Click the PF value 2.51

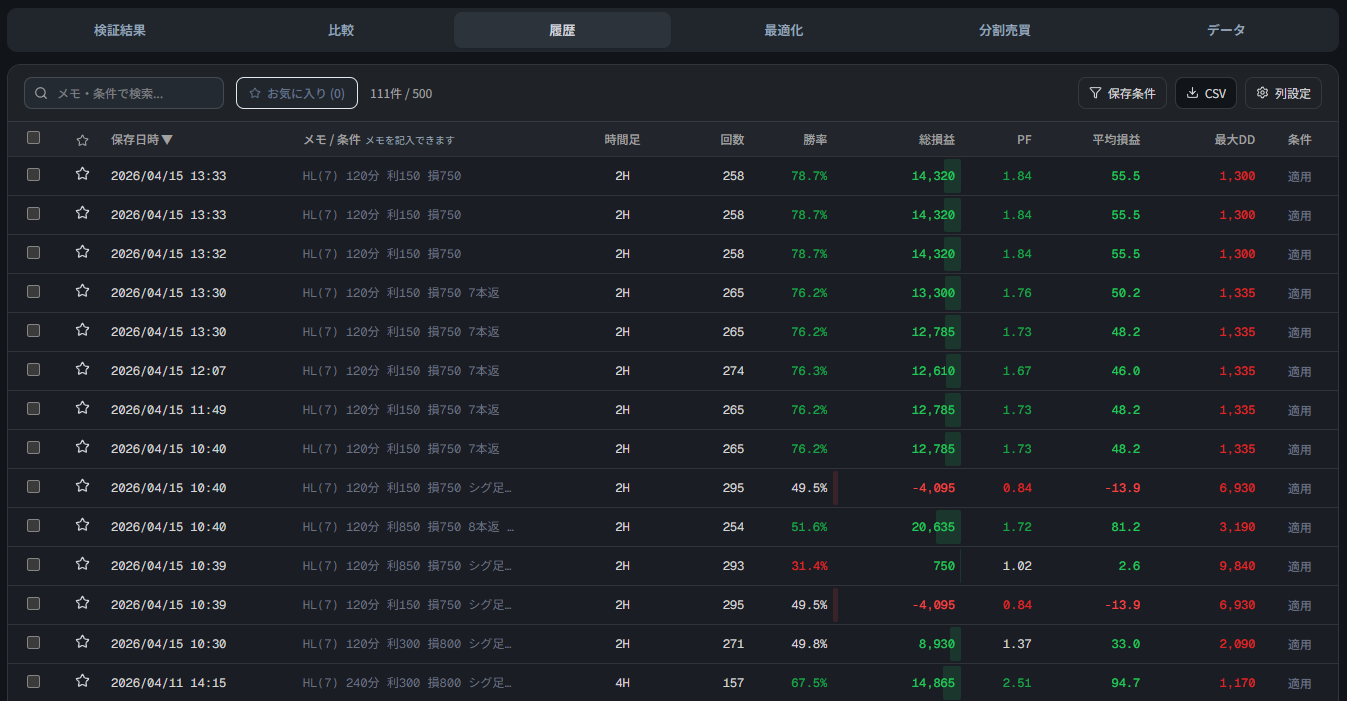tap(1017, 683)
